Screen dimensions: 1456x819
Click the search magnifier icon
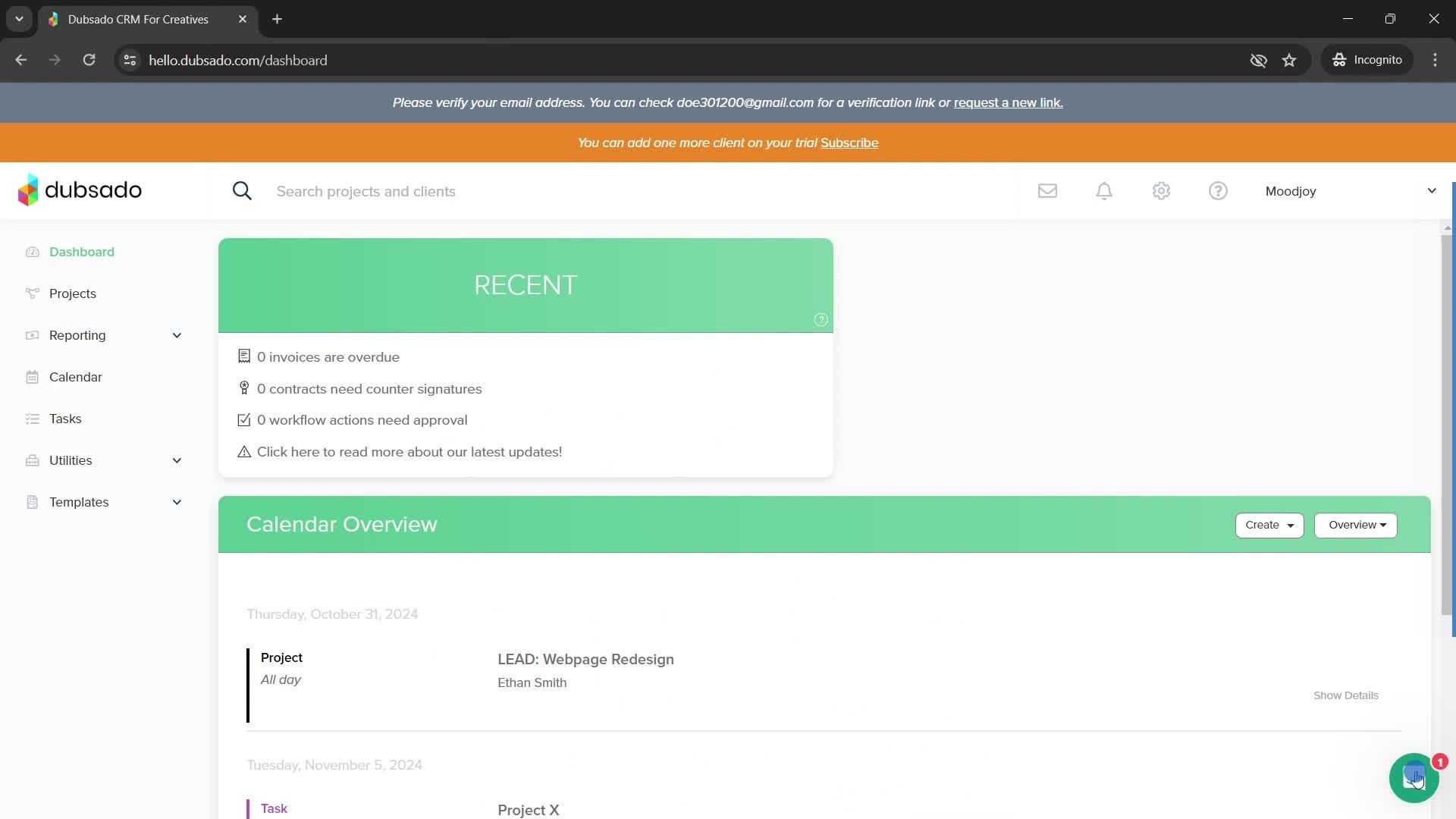click(x=242, y=191)
